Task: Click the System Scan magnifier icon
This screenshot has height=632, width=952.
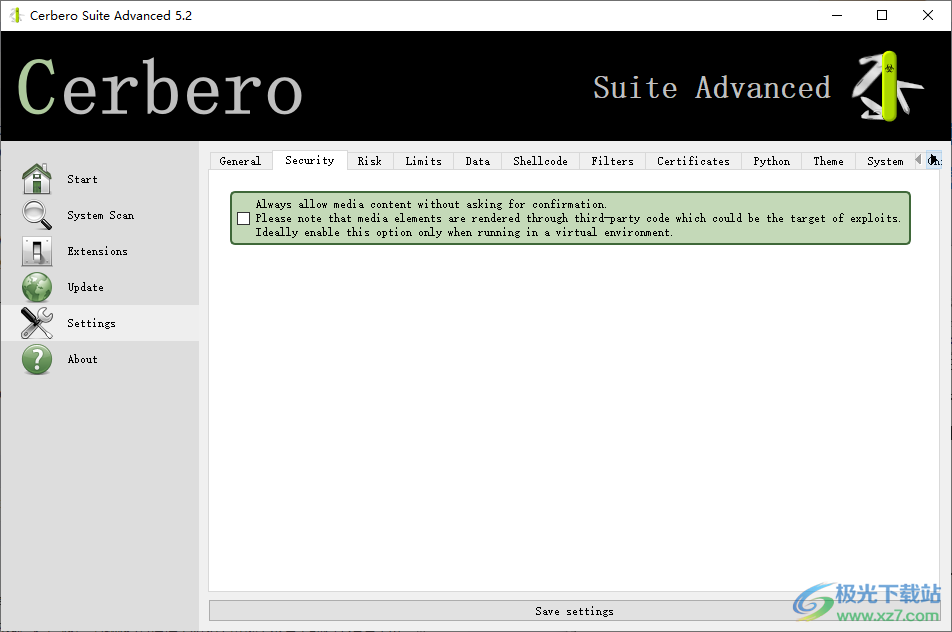Action: pyautogui.click(x=37, y=215)
